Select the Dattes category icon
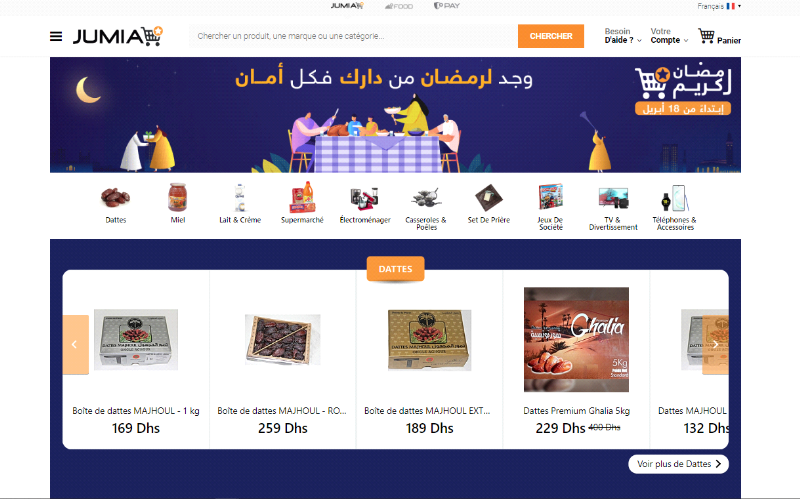The width and height of the screenshot is (800, 499). point(115,197)
